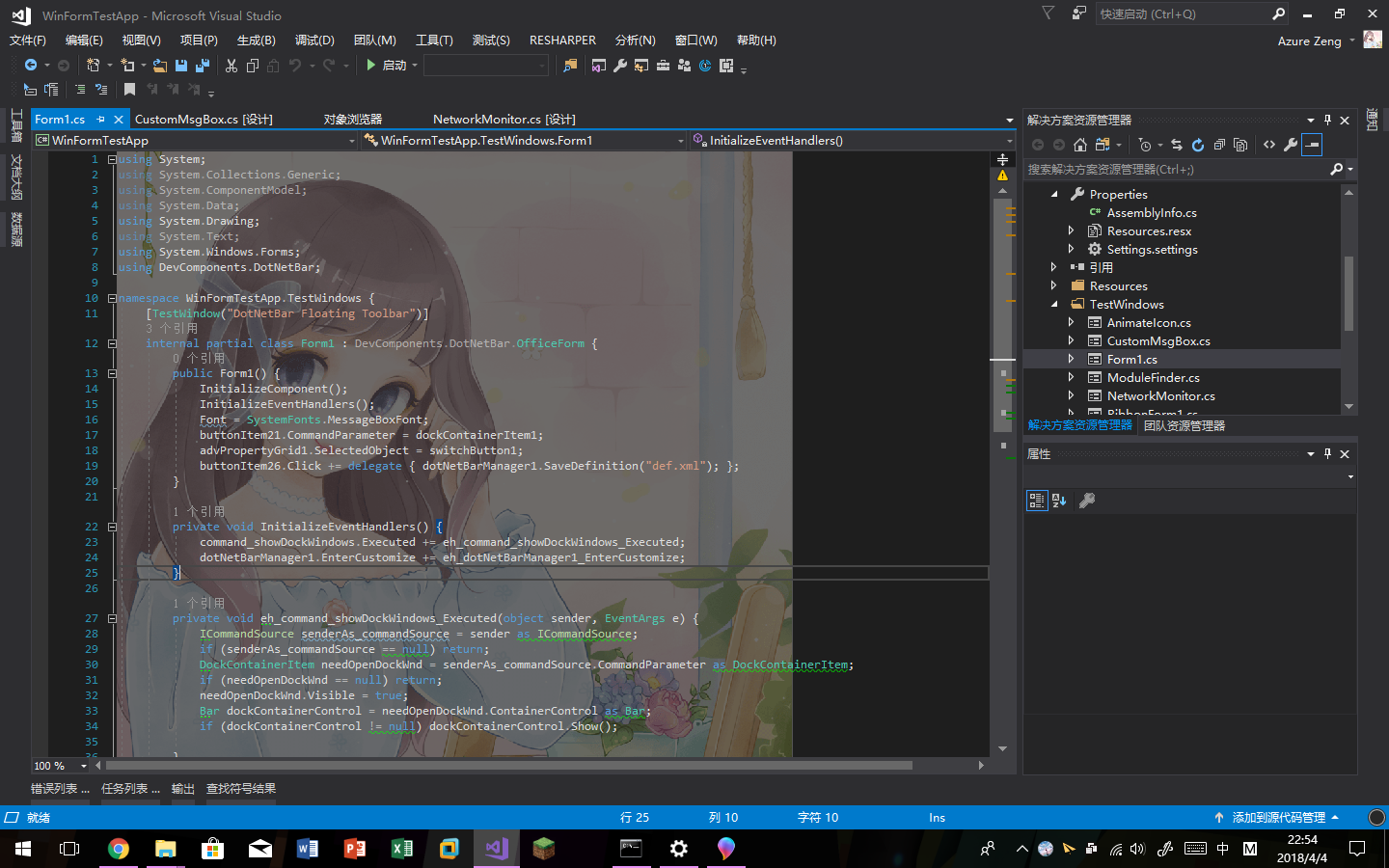Open Excel from the taskbar
Screen dimensions: 1389x868
[x=402, y=849]
